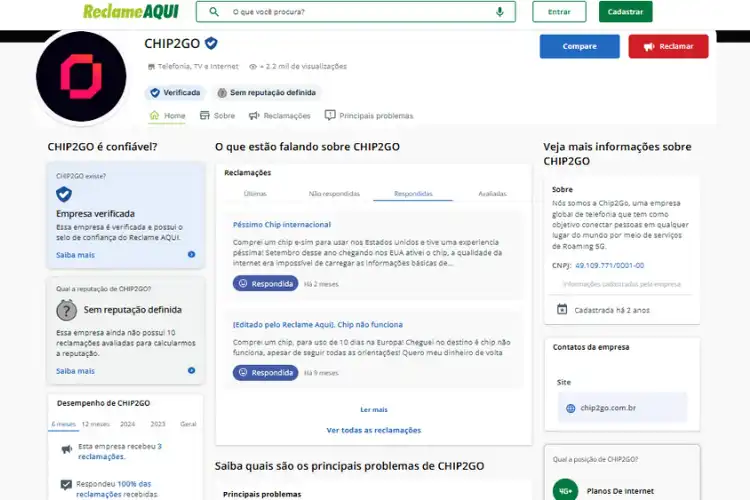
Task: Click the Entrar button
Action: [x=559, y=11]
